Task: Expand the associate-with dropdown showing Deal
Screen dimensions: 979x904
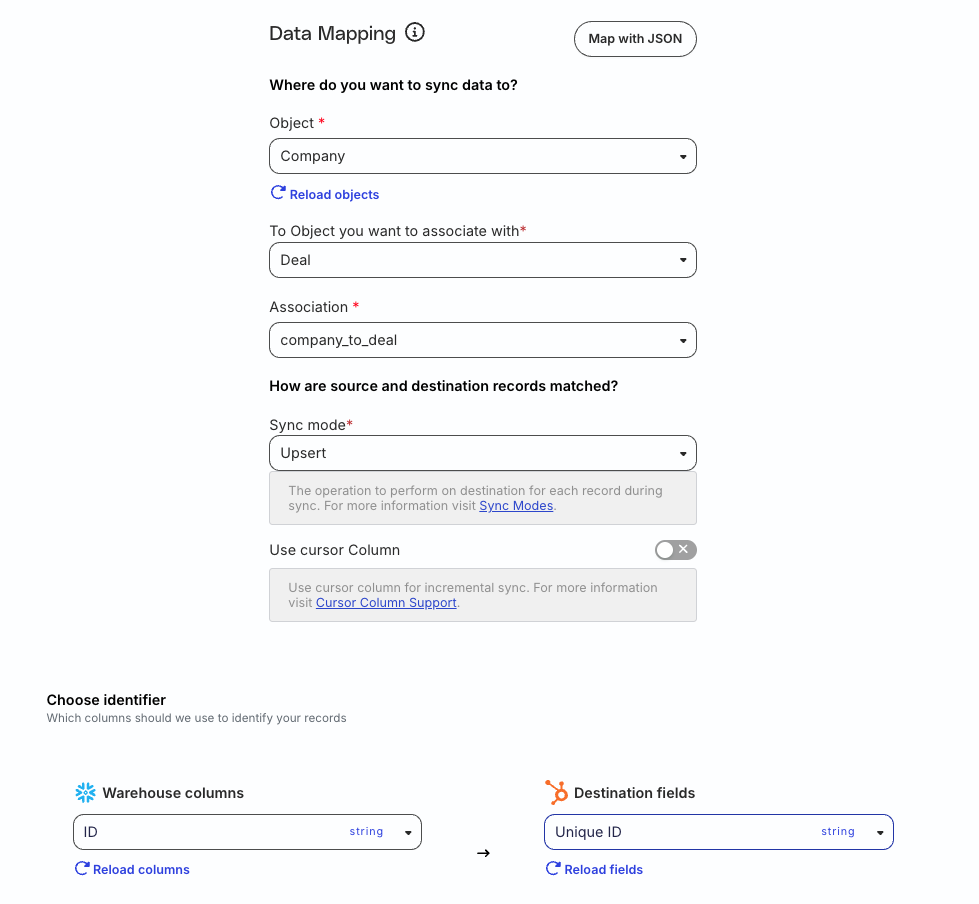Action: click(483, 260)
